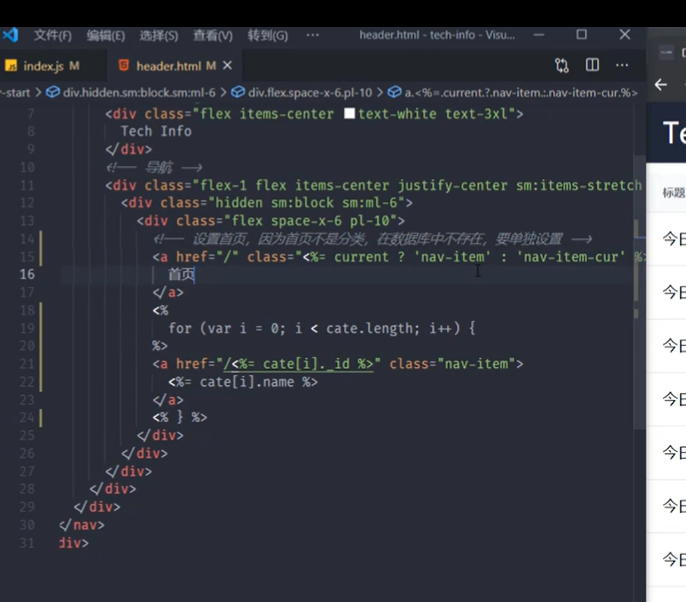Click the closing </nav> tag on line 30
686x602 pixels.
(82, 525)
